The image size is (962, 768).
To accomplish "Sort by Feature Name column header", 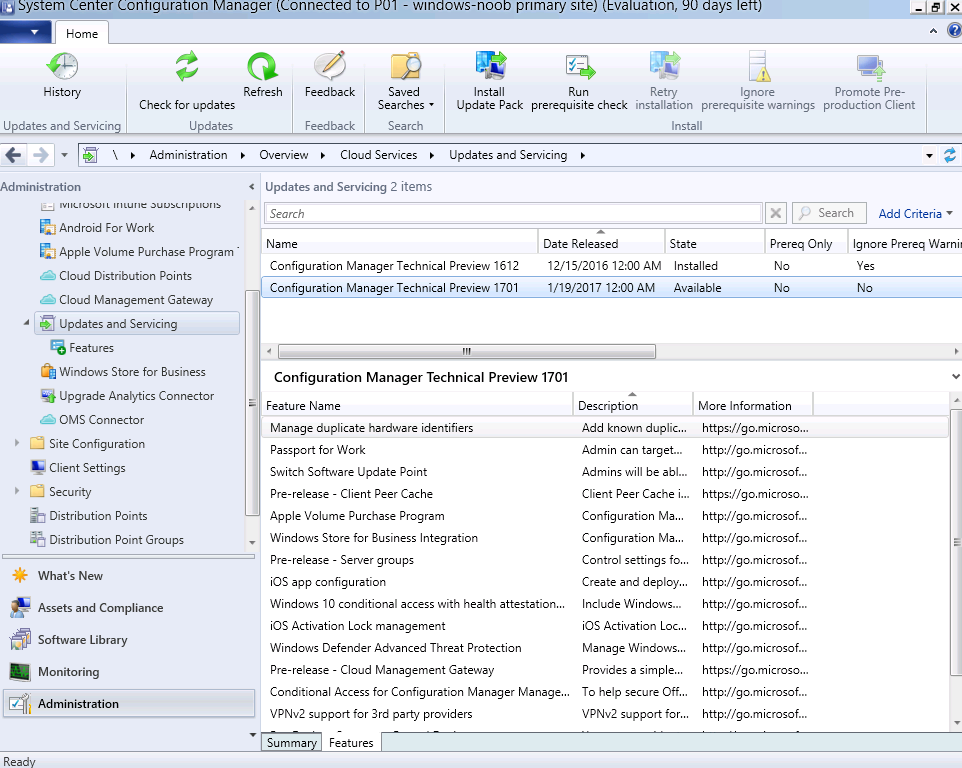I will tap(417, 405).
